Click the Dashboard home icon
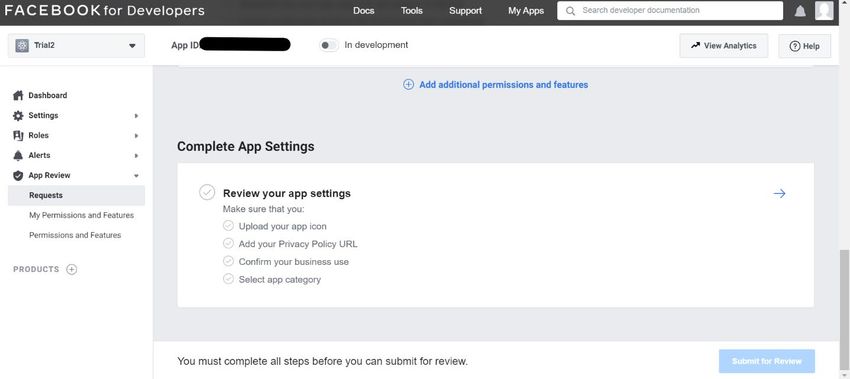This screenshot has height=379, width=850. 18,95
